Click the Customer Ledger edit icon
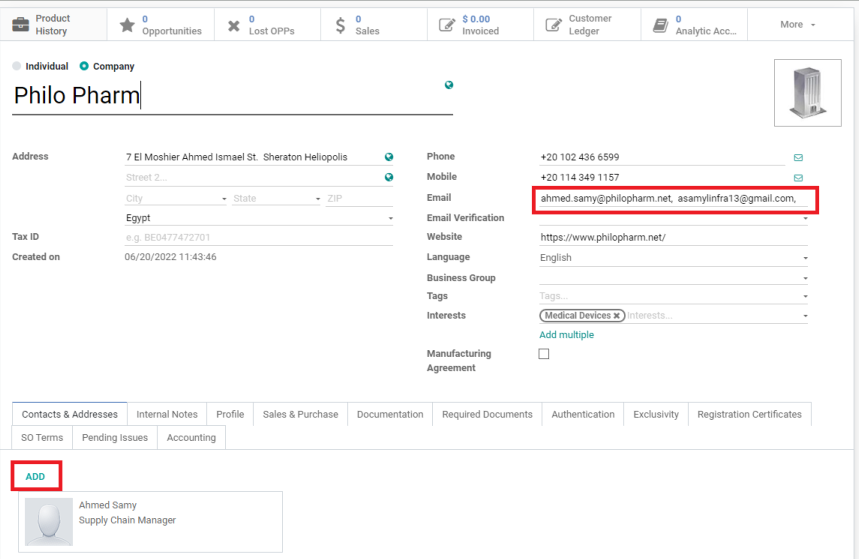 click(x=553, y=25)
